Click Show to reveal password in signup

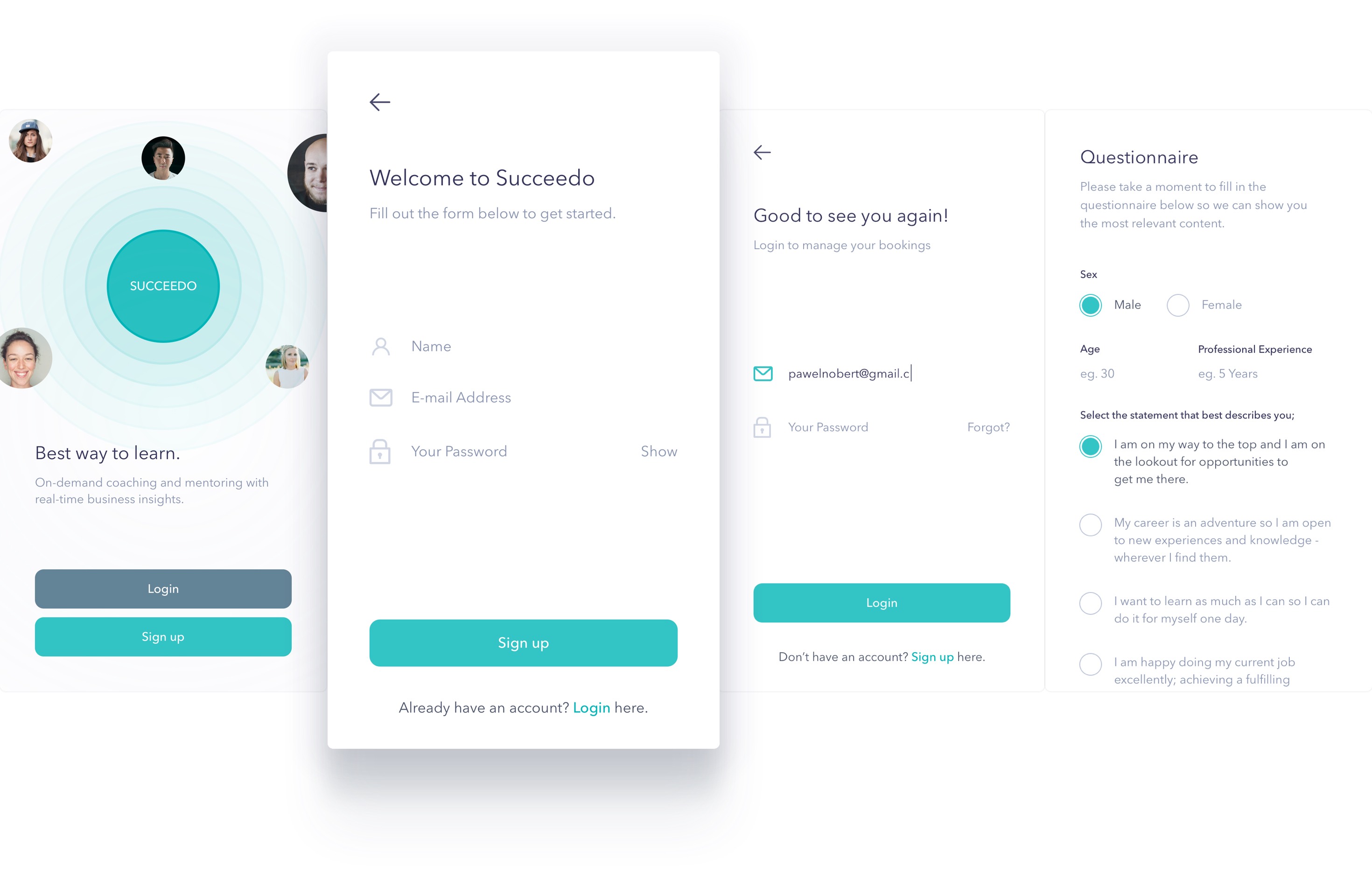pyautogui.click(x=660, y=452)
